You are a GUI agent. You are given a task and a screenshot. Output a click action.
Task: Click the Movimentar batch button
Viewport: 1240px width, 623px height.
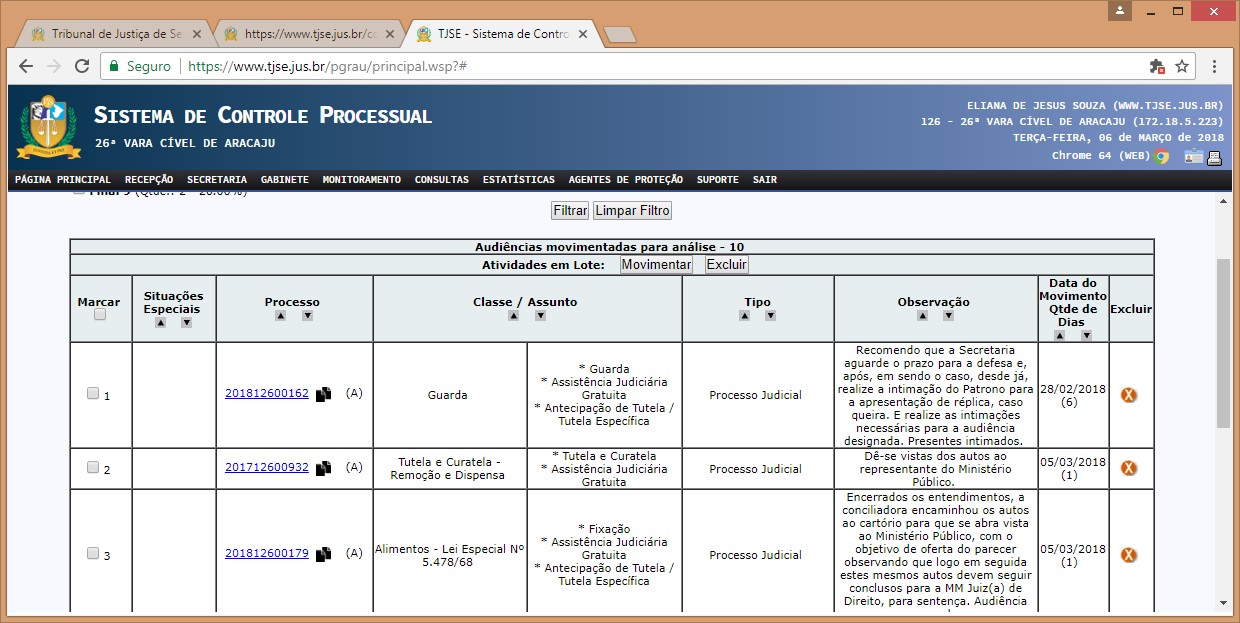point(656,265)
